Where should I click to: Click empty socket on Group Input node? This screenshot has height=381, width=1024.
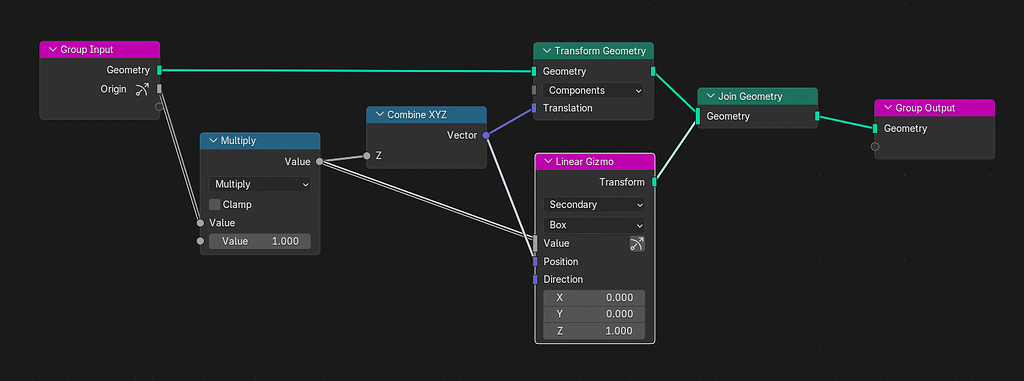tap(159, 107)
